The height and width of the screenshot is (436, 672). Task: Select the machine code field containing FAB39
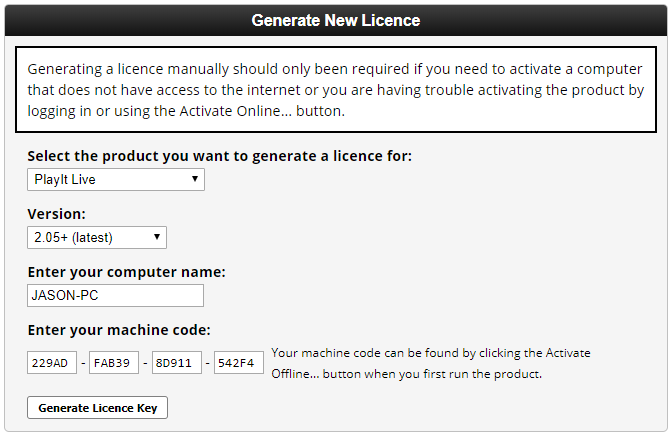[x=114, y=363]
